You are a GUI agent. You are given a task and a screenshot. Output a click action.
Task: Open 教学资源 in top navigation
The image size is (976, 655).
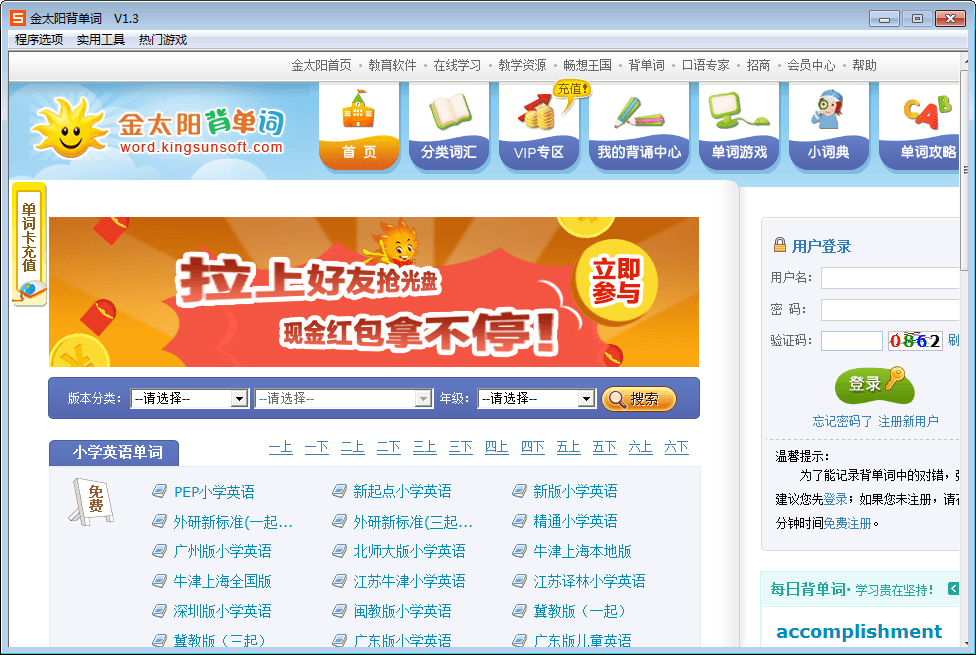522,65
